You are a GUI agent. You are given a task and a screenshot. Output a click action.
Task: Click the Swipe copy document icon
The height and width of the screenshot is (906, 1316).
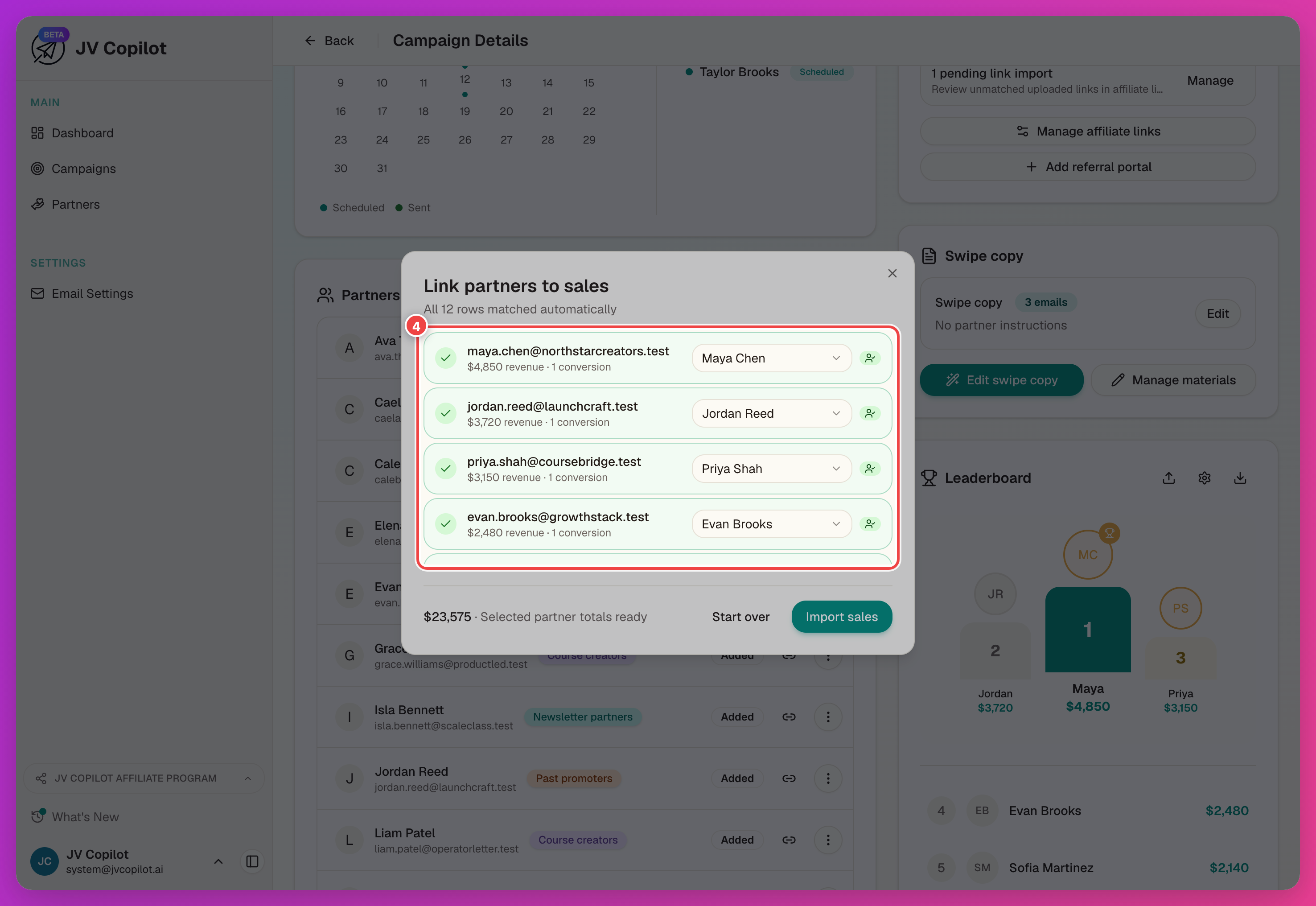pos(929,256)
